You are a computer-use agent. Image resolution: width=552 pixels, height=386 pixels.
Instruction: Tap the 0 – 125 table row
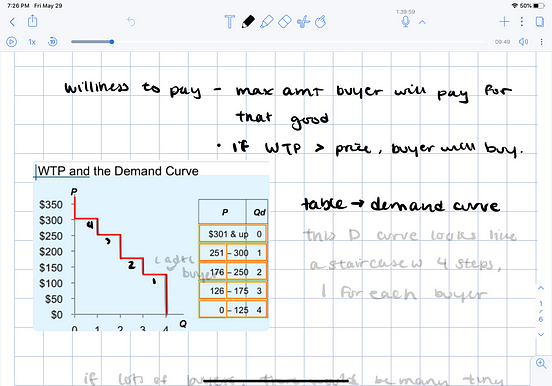tap(233, 310)
